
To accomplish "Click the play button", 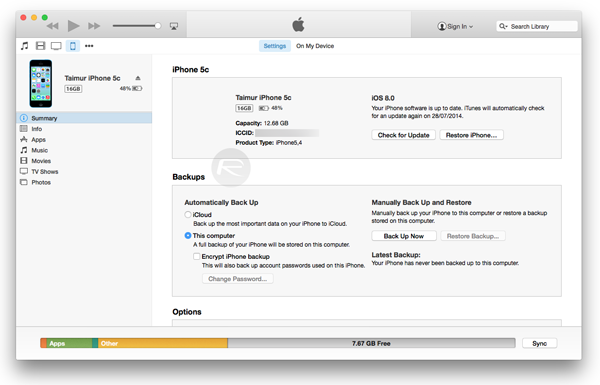I will 73,26.
